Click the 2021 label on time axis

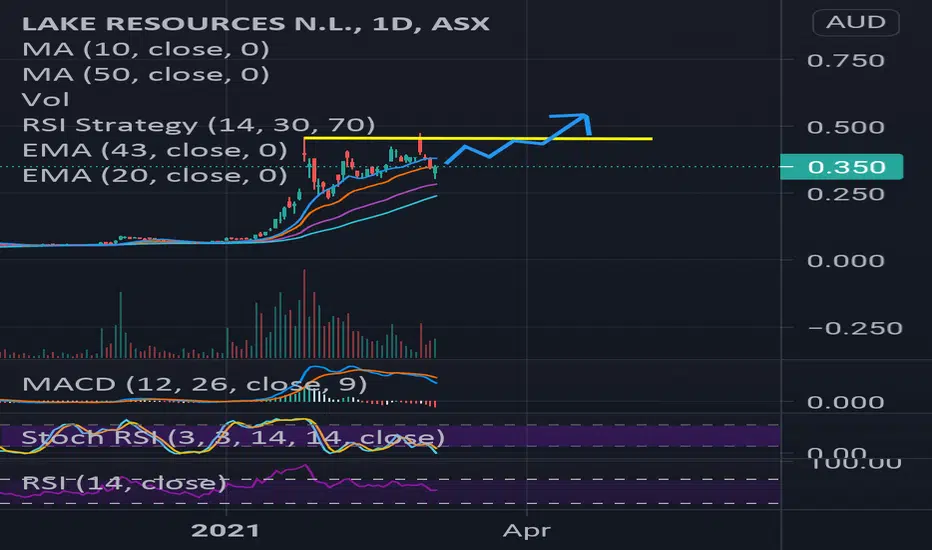(x=225, y=530)
